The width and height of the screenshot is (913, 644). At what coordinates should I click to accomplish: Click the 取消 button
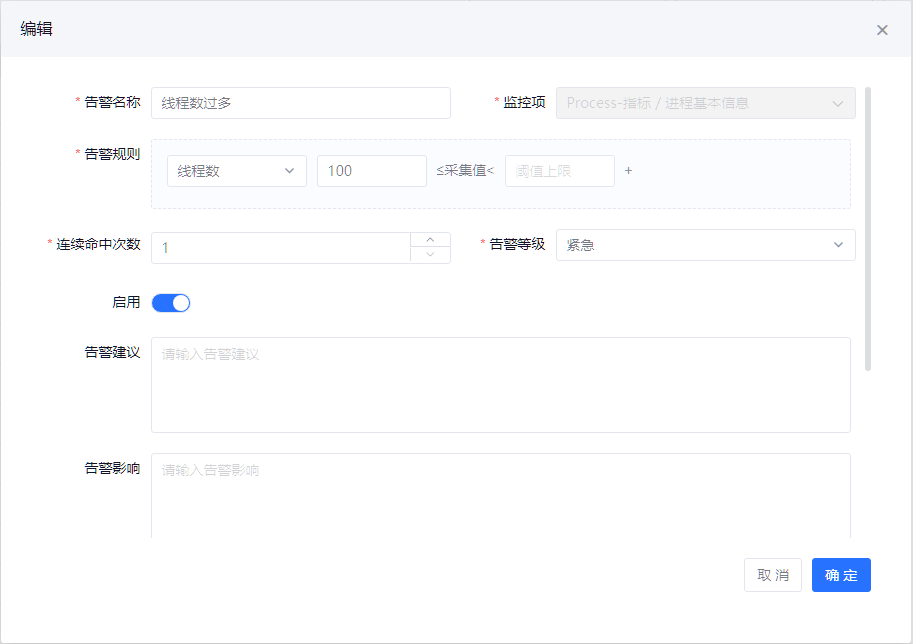(x=773, y=575)
